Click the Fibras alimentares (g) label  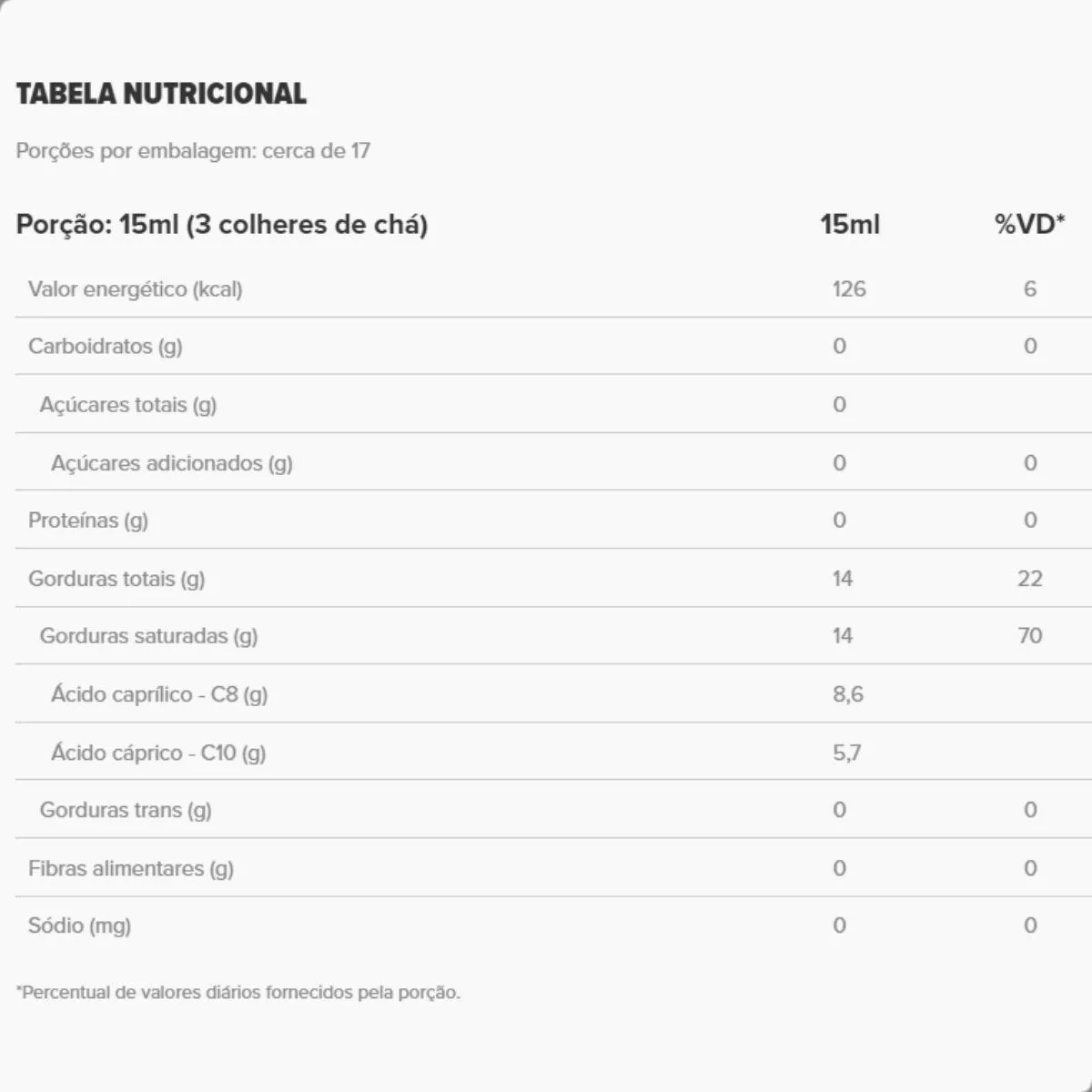pos(131,868)
